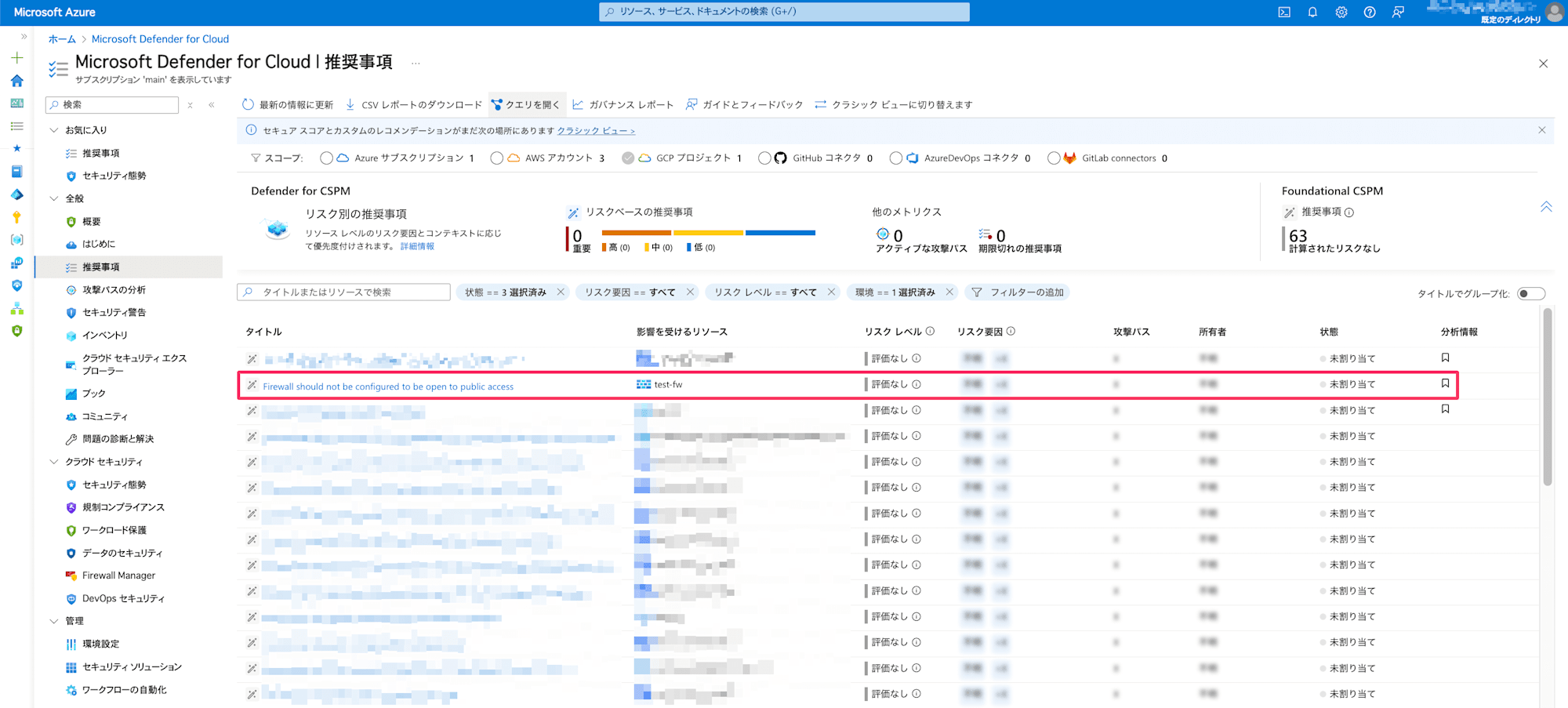Click the create resource plus icon
The width and height of the screenshot is (1568, 708).
tap(17, 57)
